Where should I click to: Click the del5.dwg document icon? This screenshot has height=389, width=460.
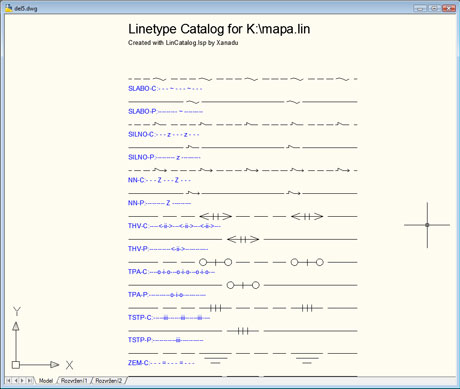(9, 8)
